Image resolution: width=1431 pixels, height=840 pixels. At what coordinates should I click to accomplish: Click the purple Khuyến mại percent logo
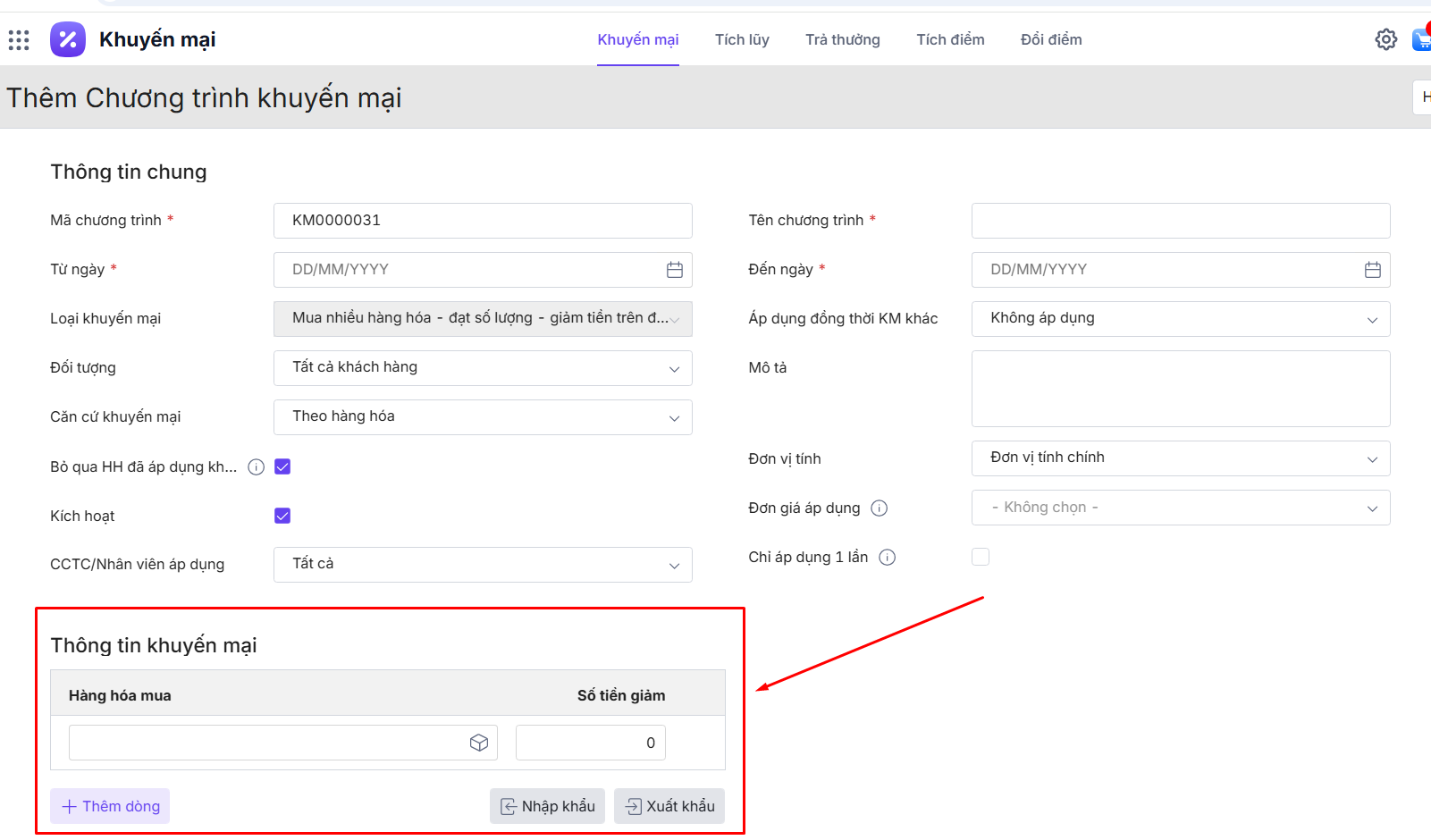68,39
